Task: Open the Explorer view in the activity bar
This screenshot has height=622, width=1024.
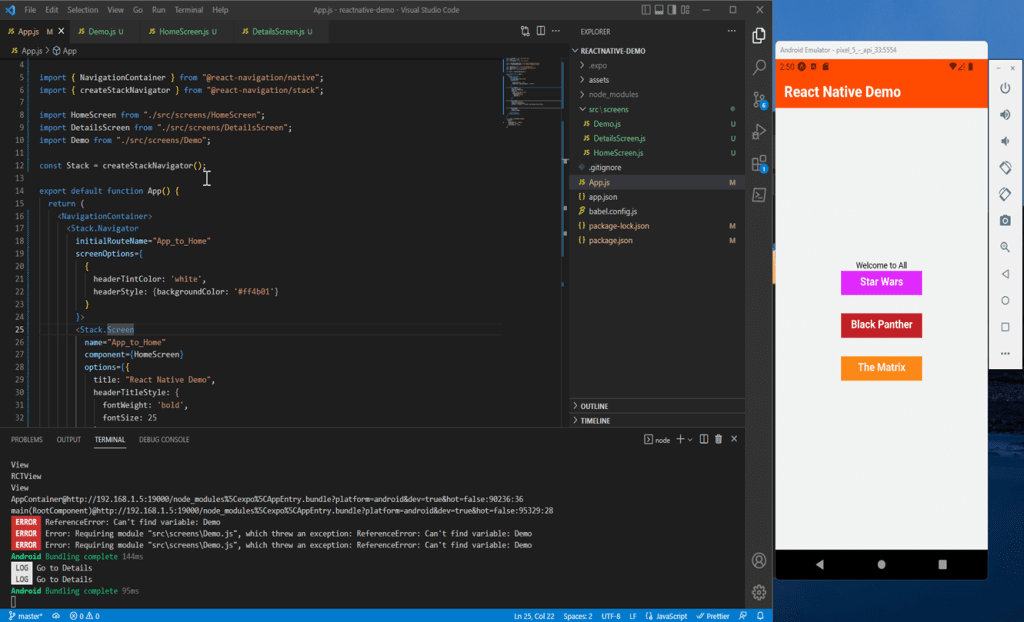Action: tap(758, 35)
